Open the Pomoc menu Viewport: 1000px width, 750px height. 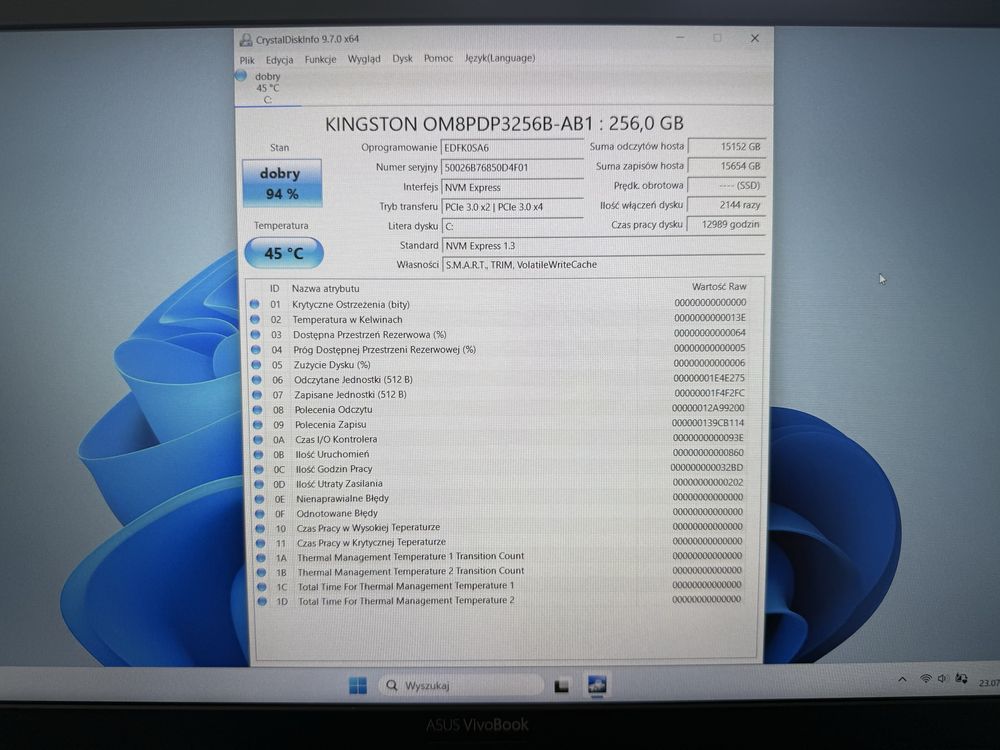pyautogui.click(x=439, y=58)
